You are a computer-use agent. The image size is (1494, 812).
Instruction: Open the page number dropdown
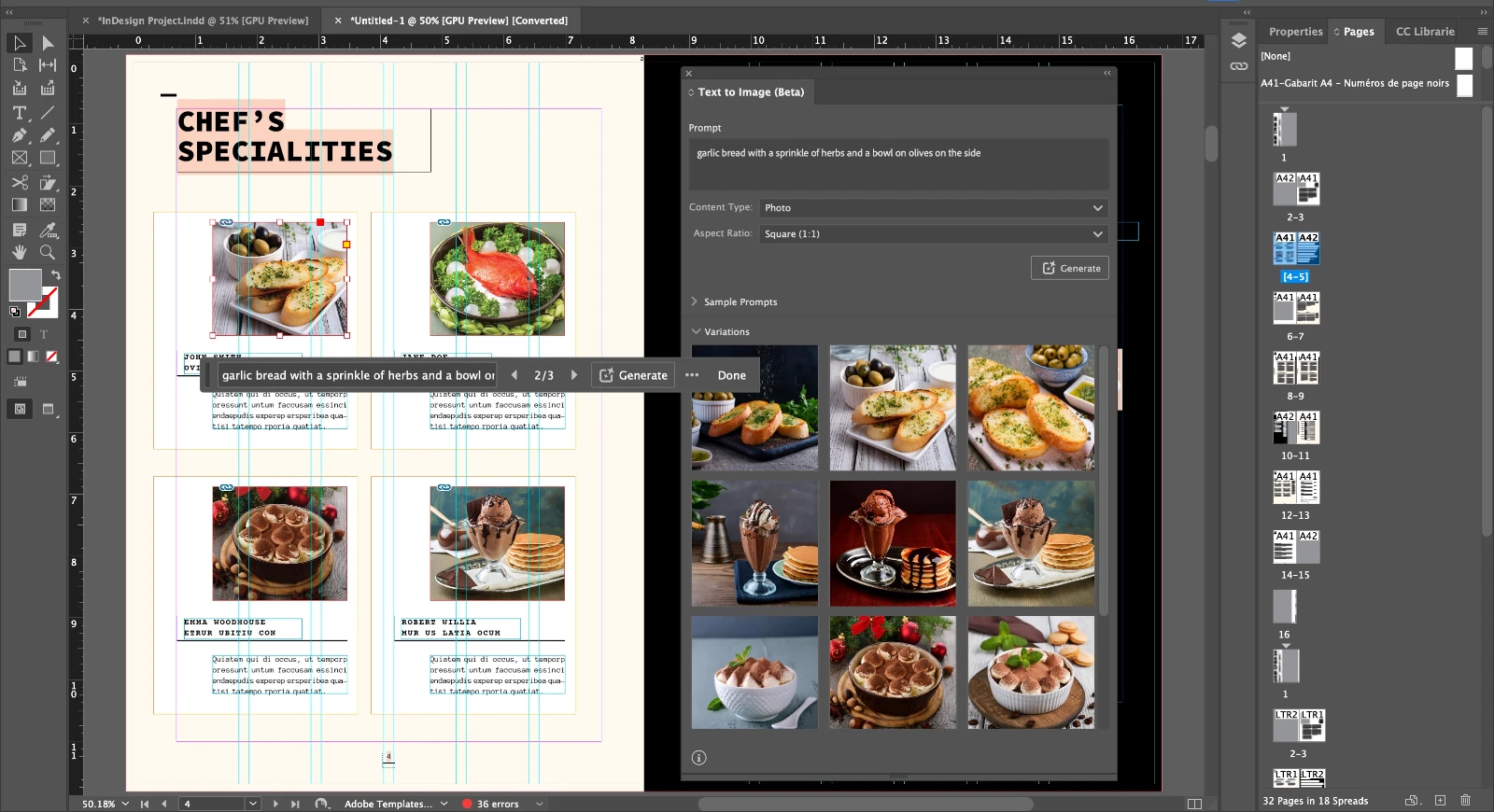252,804
